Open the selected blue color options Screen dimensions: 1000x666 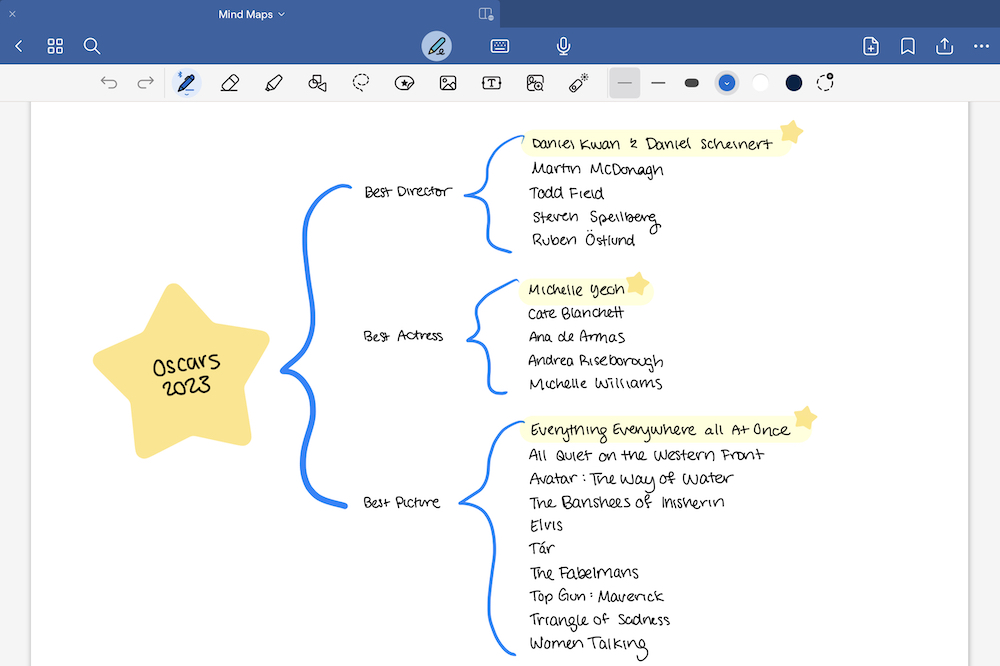[727, 83]
